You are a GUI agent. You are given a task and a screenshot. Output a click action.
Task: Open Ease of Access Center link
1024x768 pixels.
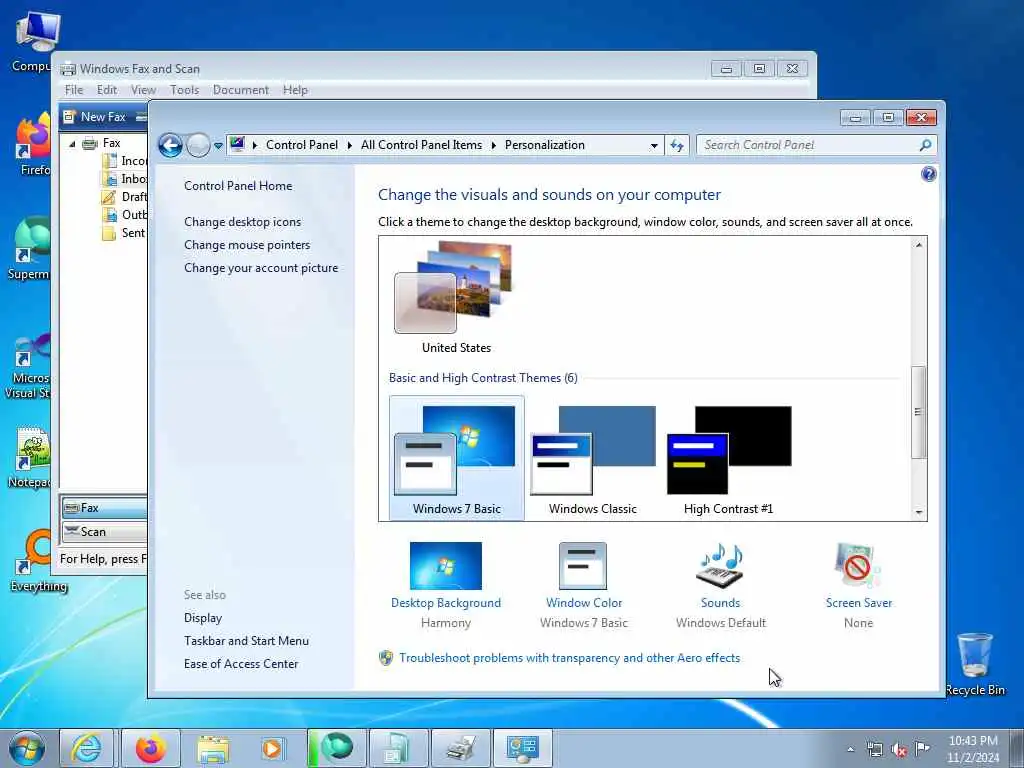[x=240, y=664]
